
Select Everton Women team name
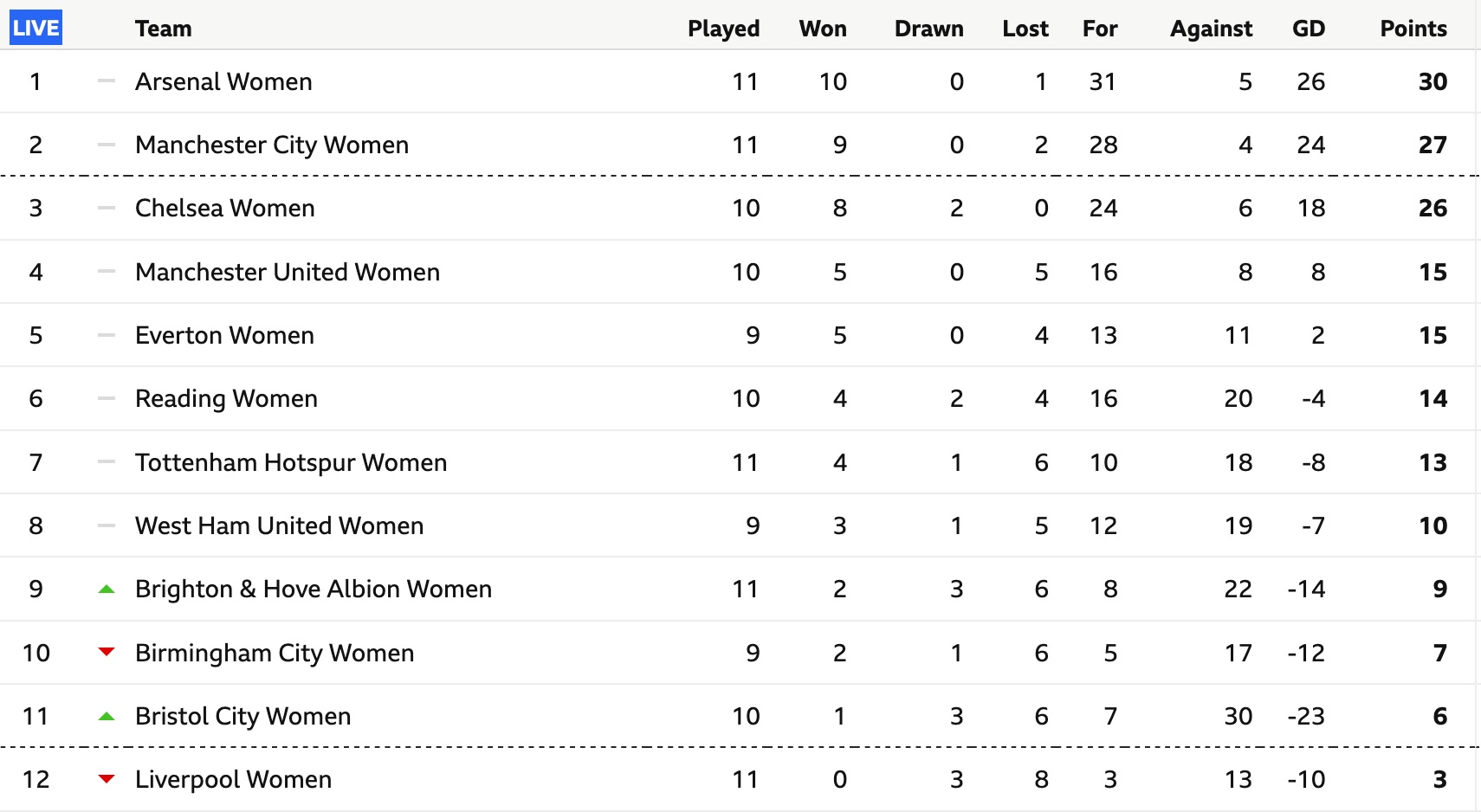tap(224, 335)
